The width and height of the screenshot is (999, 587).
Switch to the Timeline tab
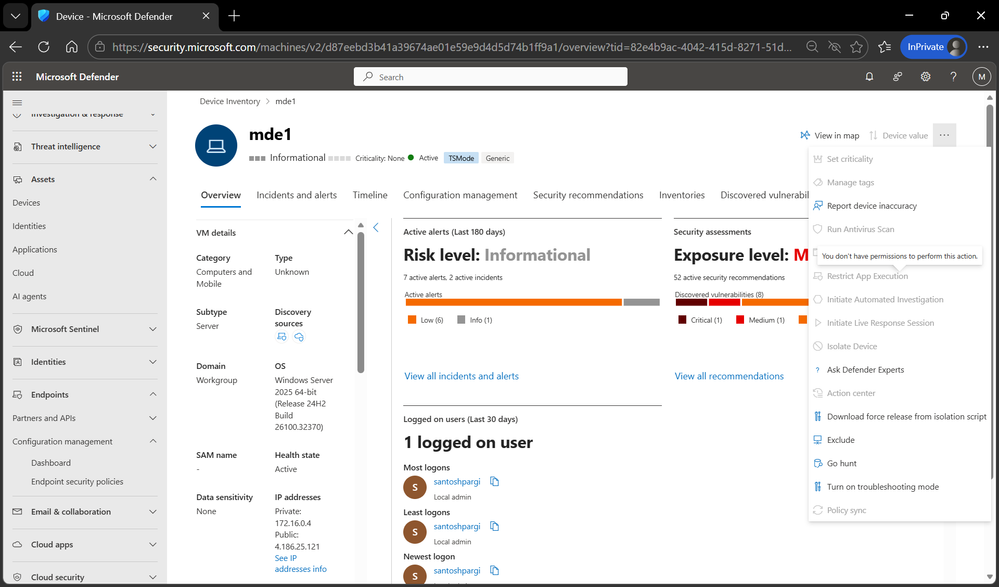(x=369, y=195)
